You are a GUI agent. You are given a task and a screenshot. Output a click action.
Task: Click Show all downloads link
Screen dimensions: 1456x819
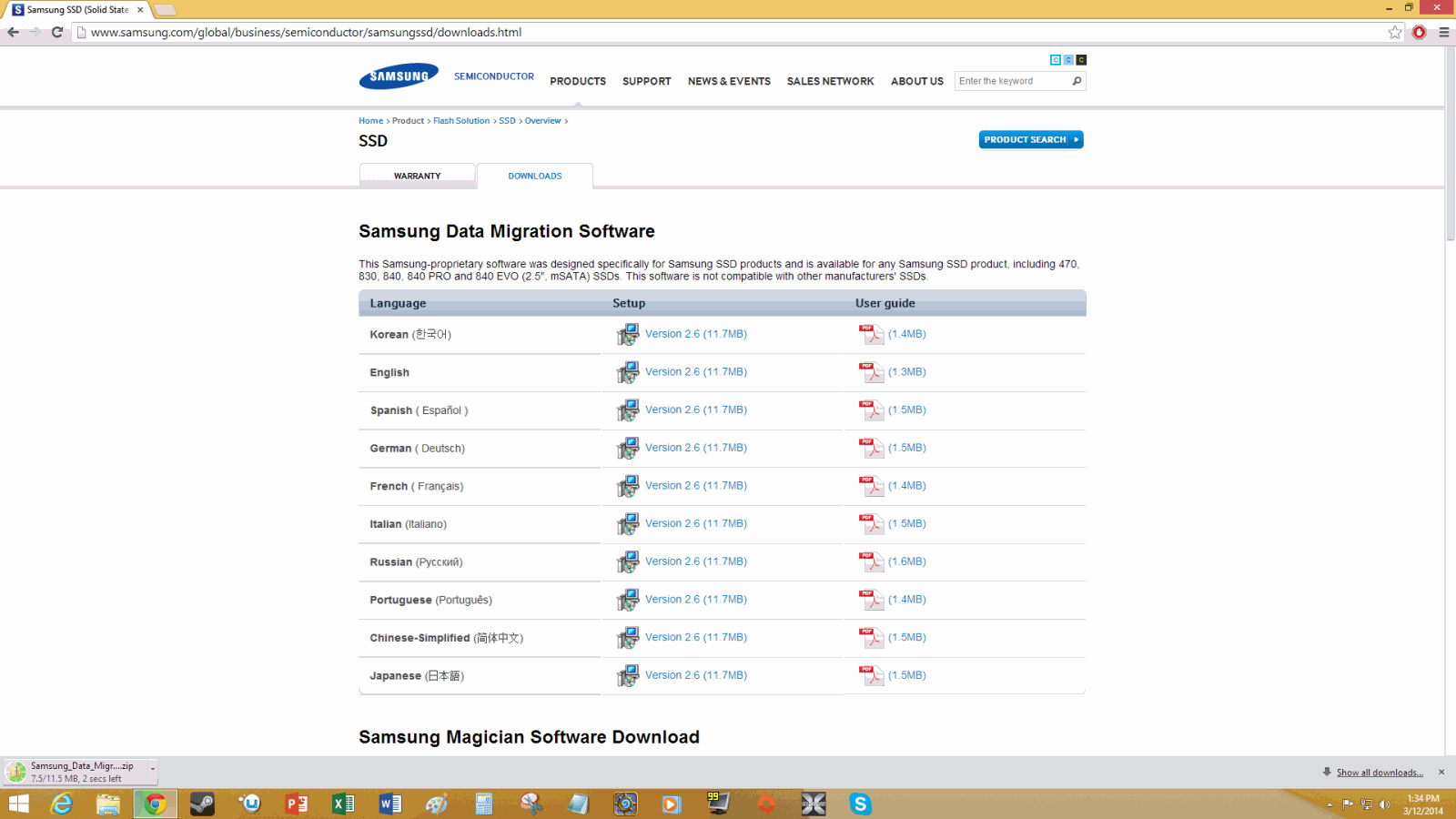coord(1380,773)
